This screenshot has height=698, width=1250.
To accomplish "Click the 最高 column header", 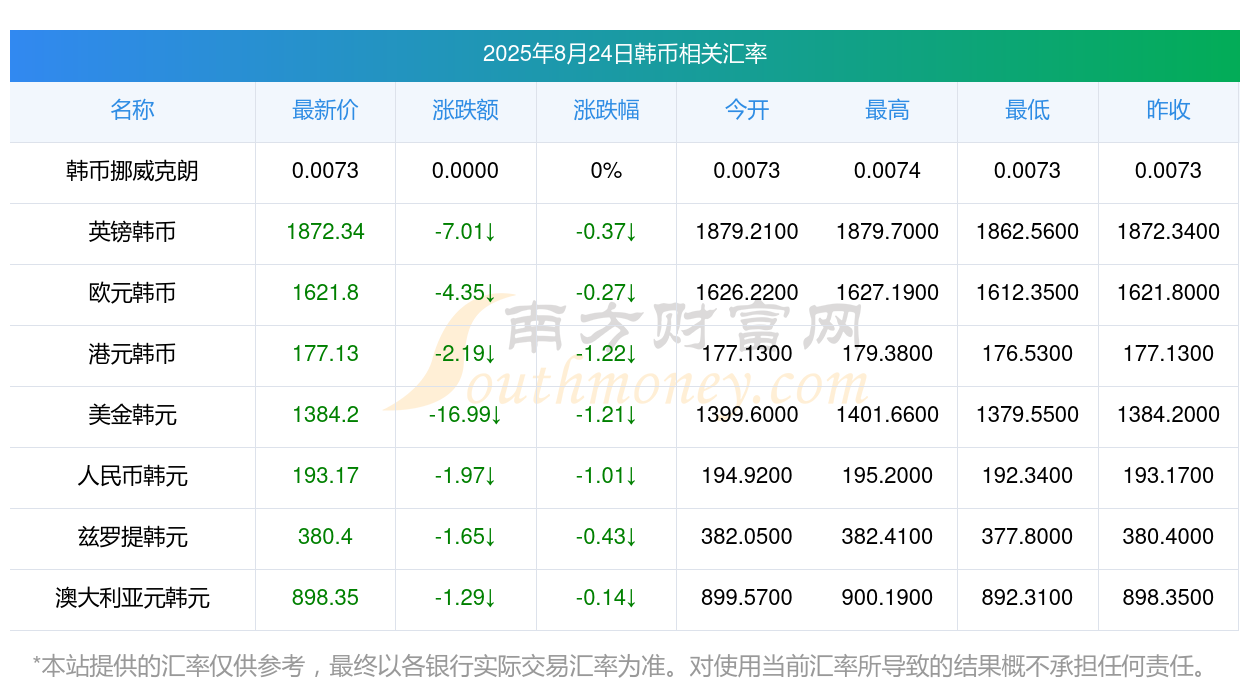I will tap(887, 110).
